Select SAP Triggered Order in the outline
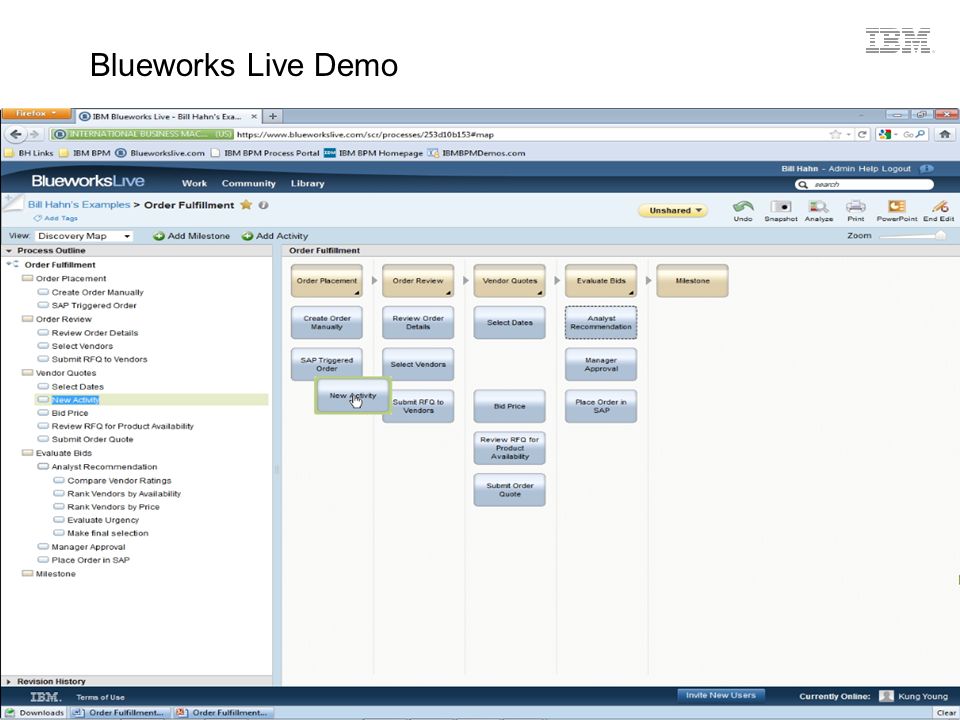 point(94,305)
